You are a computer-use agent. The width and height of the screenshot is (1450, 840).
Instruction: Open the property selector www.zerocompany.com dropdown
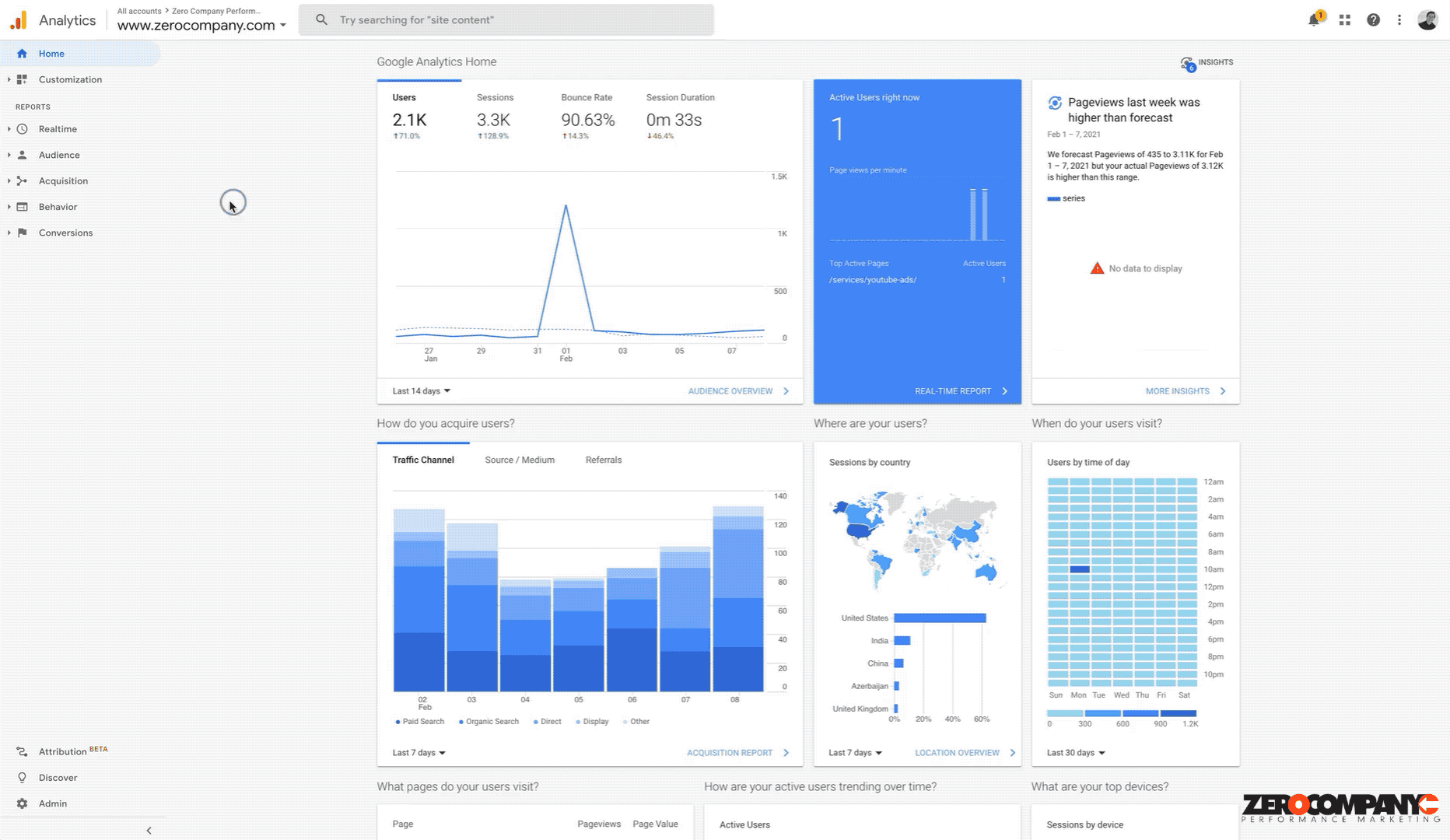[201, 25]
